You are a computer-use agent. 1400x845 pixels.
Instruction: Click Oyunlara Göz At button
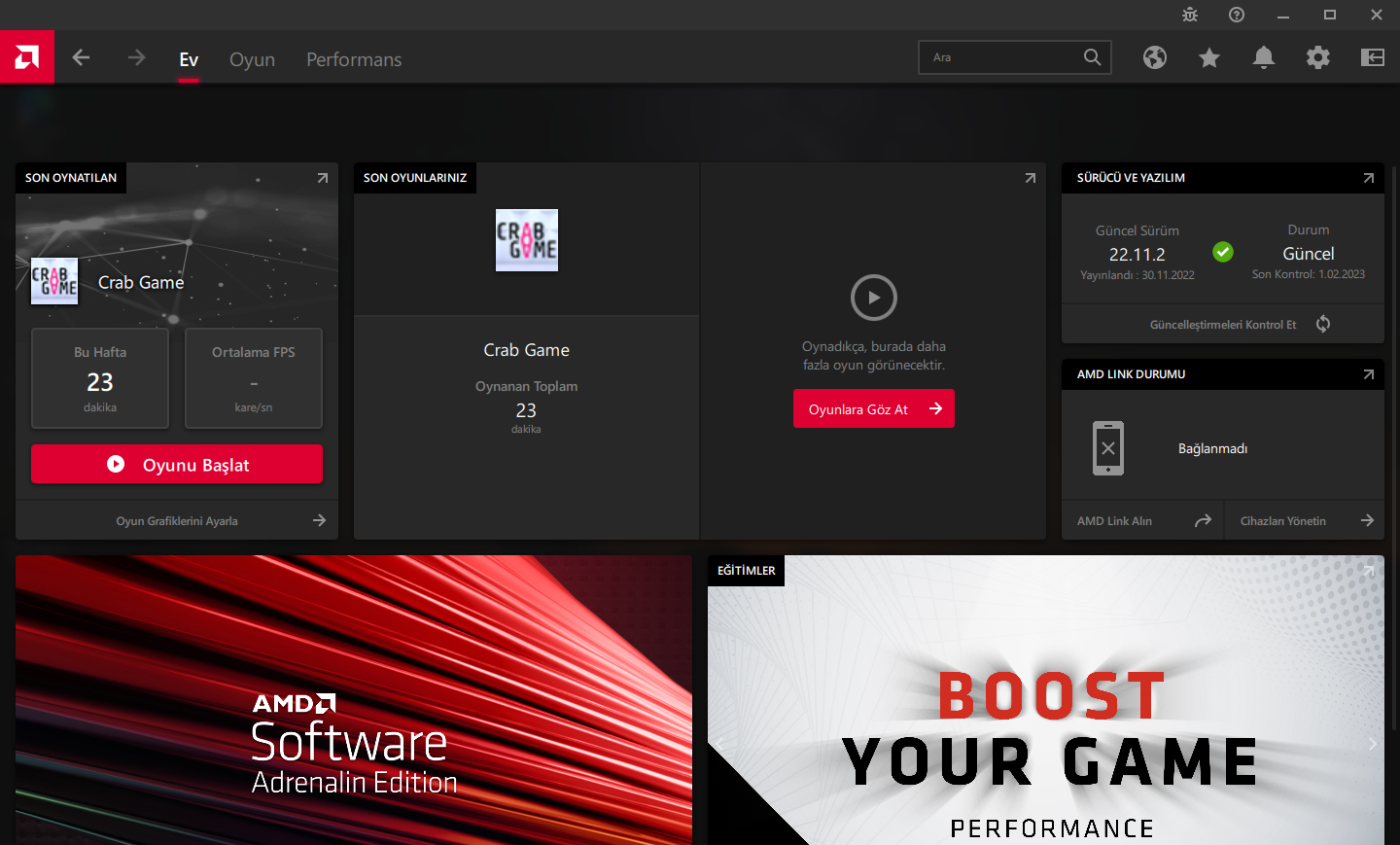(x=874, y=408)
